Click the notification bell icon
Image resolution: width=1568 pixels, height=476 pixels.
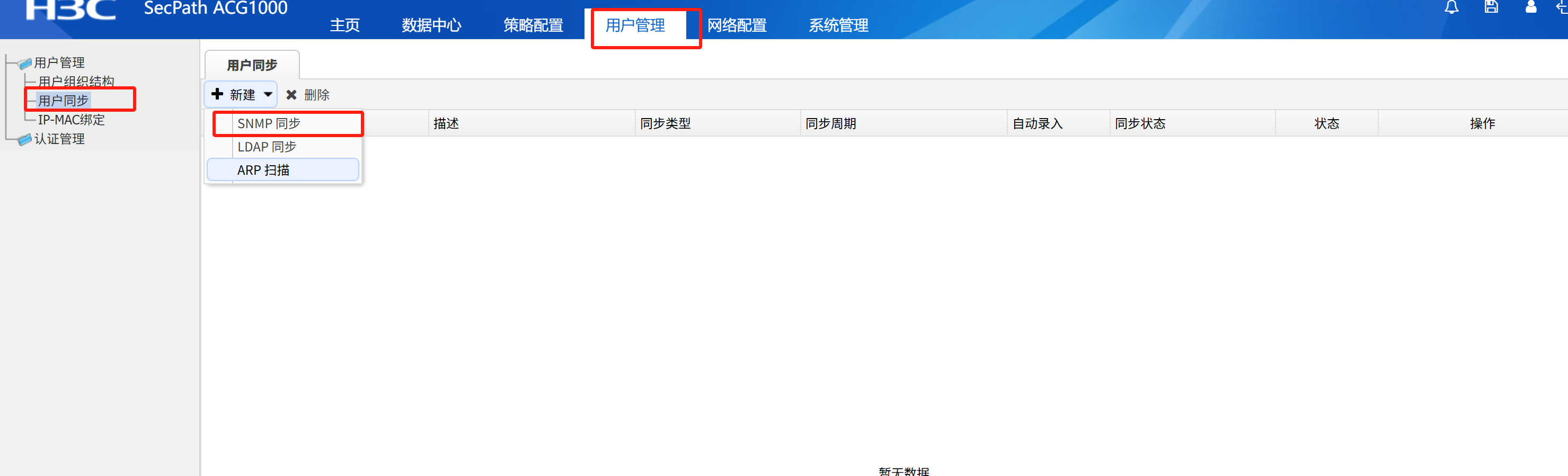tap(1451, 7)
